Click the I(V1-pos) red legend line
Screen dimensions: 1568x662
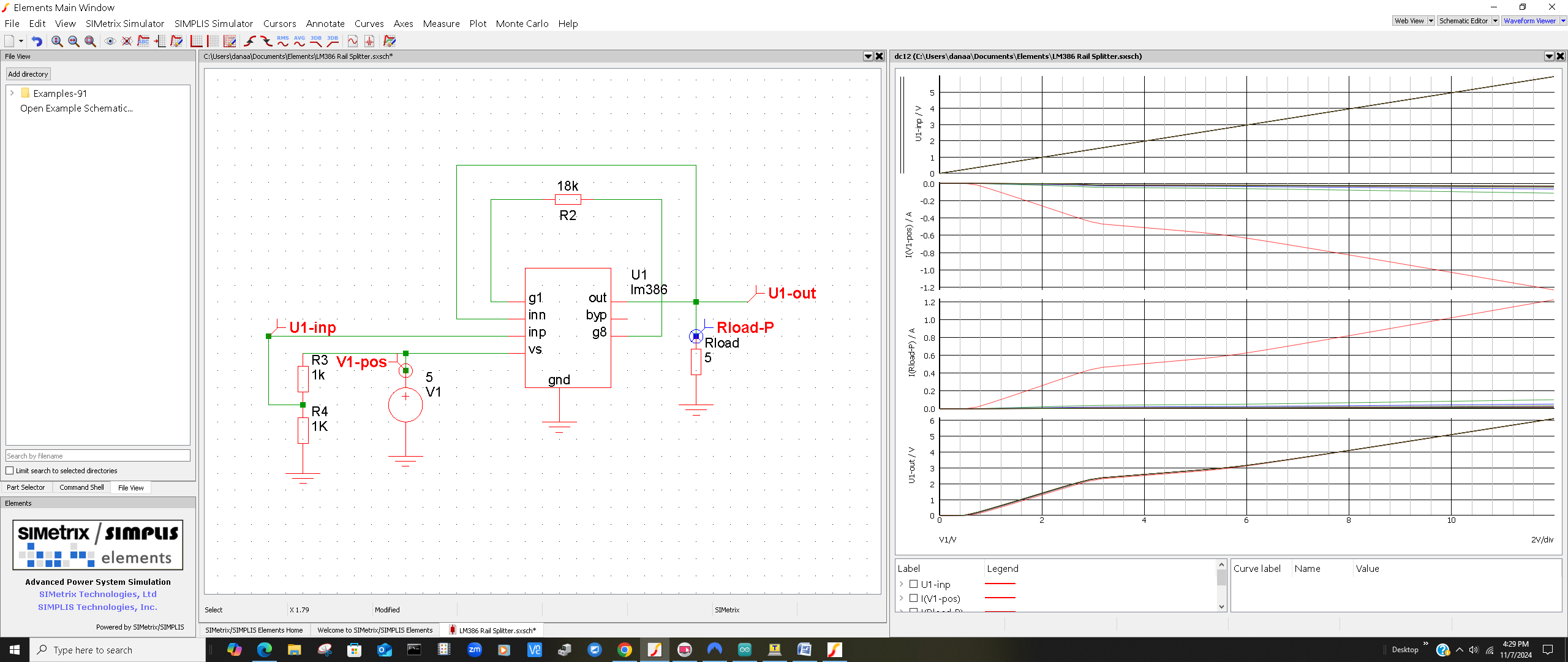(x=1000, y=598)
